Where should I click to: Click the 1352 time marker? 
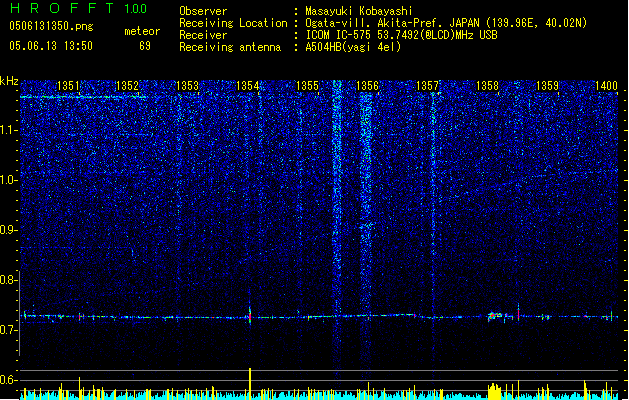click(127, 85)
